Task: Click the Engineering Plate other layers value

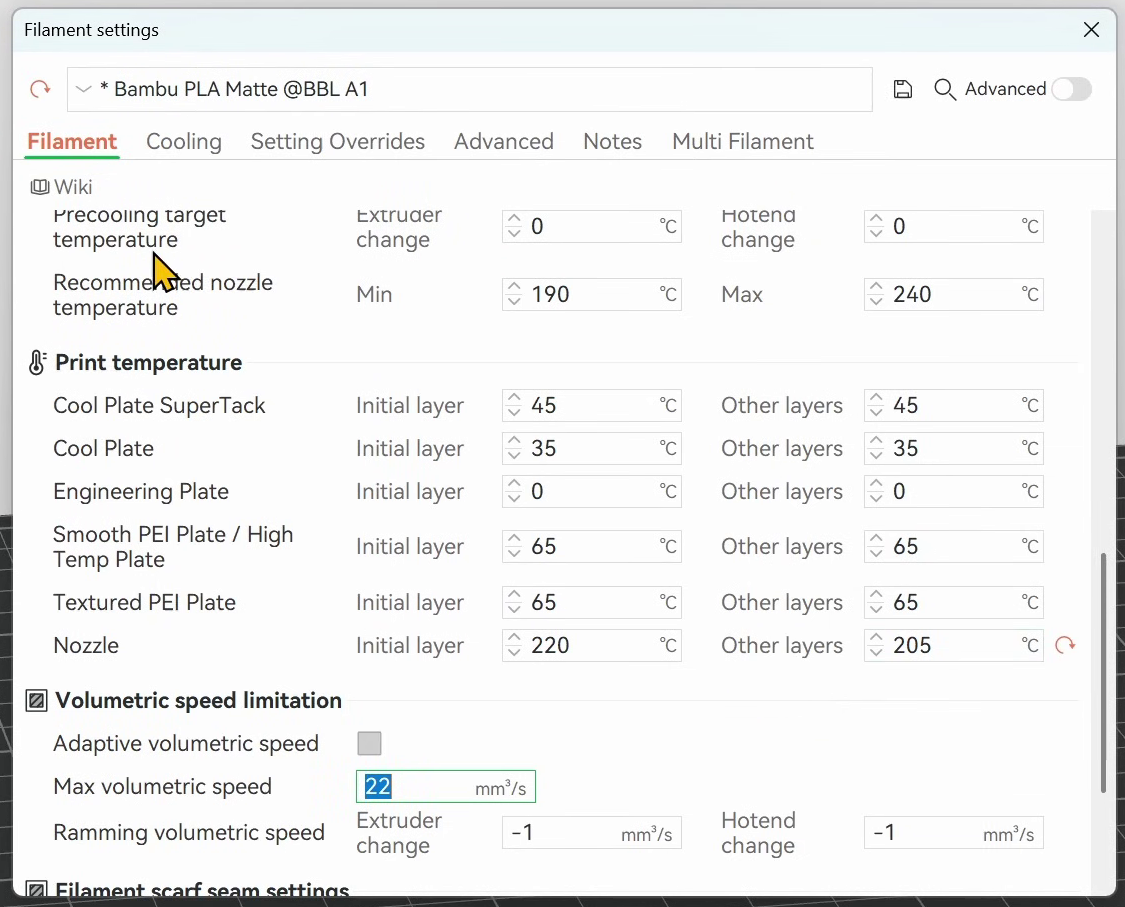Action: click(899, 492)
